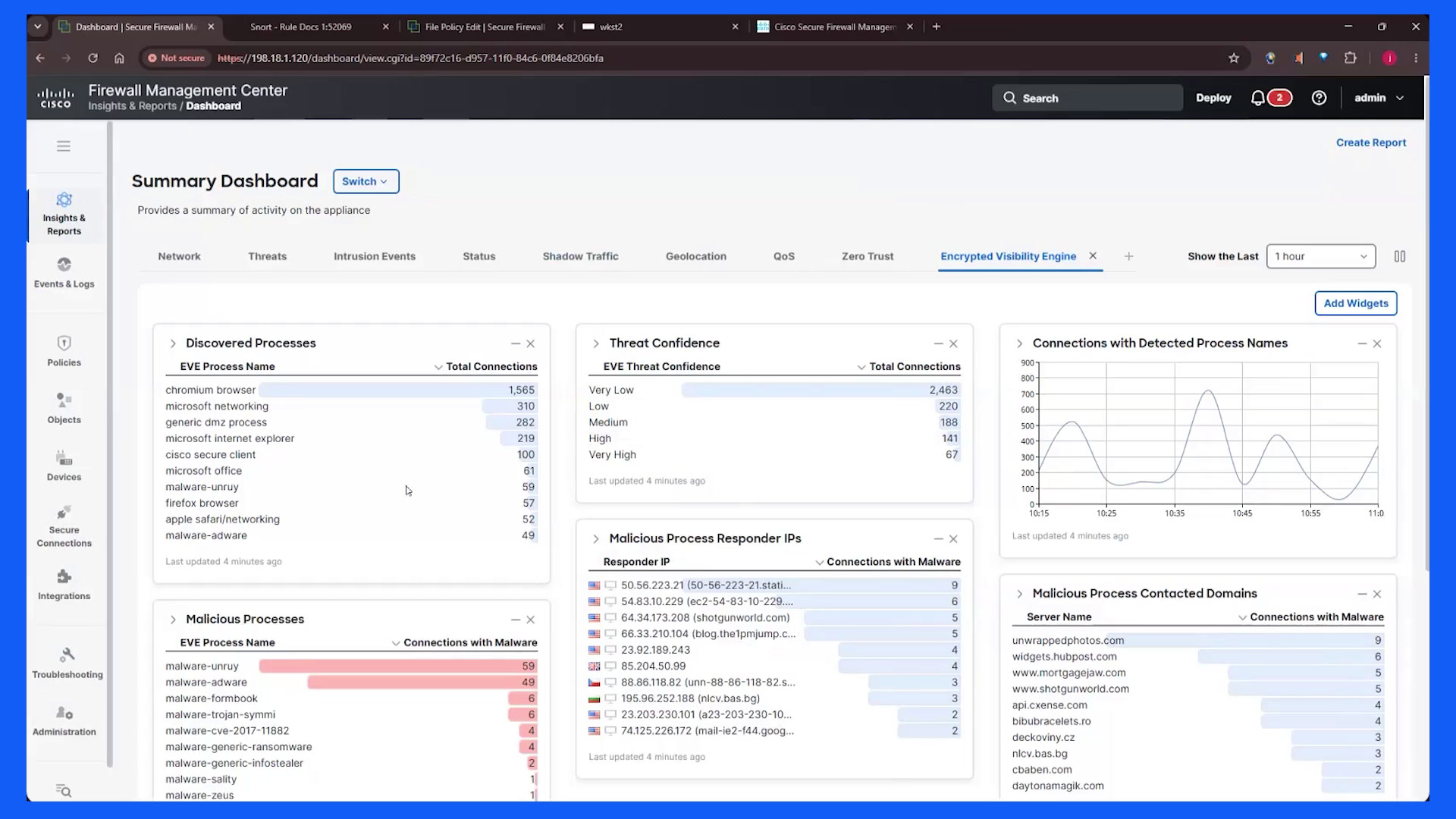1456x819 pixels.
Task: Open Objects in the sidebar
Action: [x=64, y=409]
